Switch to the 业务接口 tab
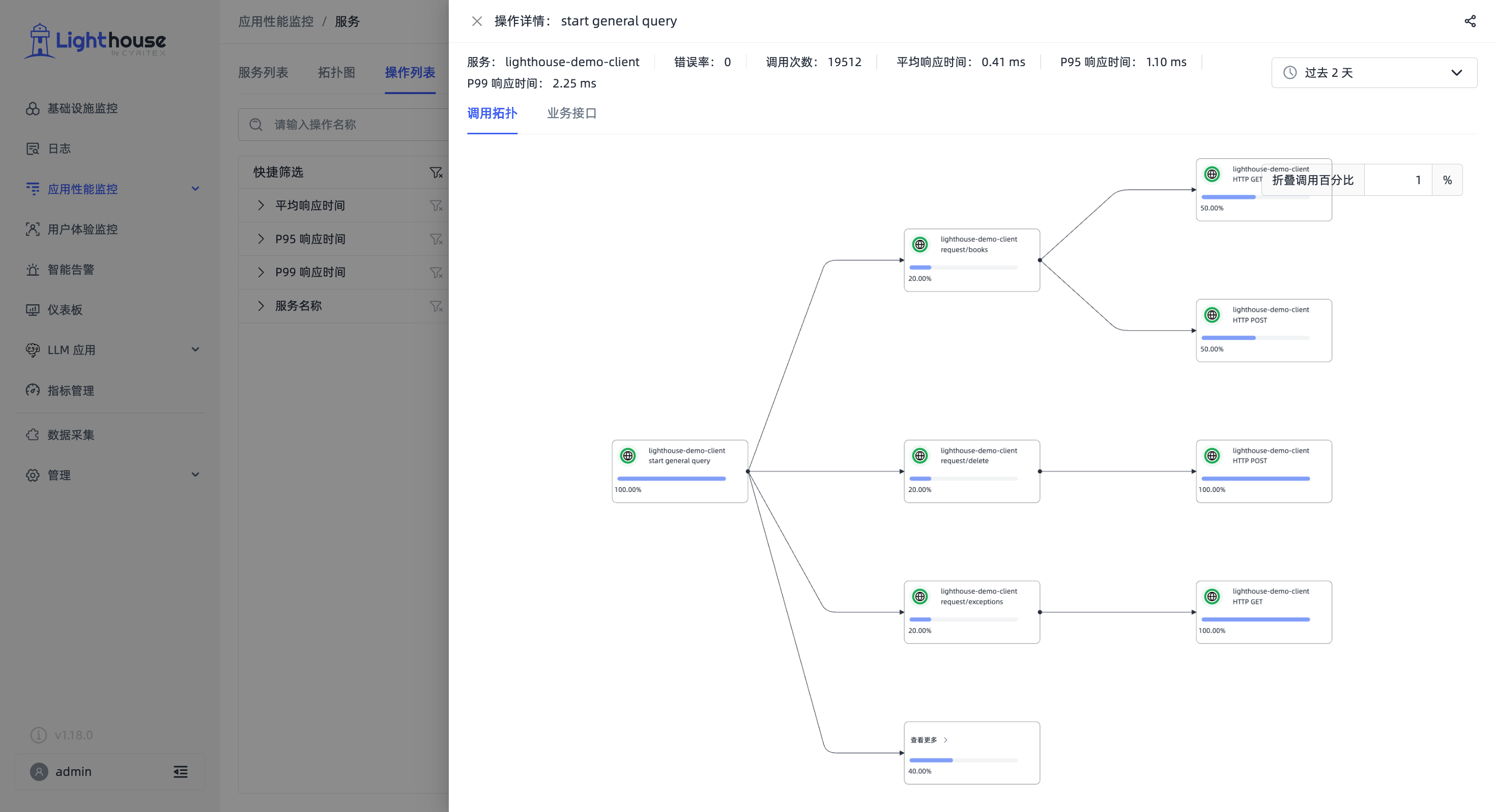 (x=571, y=113)
